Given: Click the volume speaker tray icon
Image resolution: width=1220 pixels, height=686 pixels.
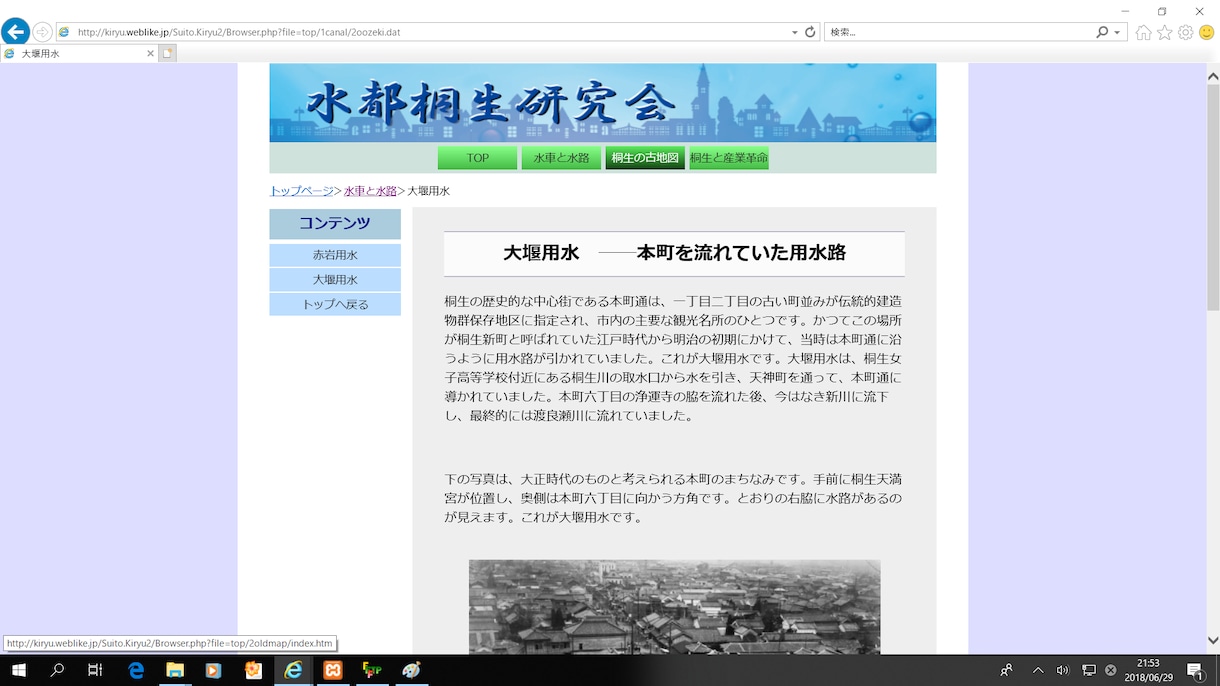Looking at the screenshot, I should point(1062,670).
